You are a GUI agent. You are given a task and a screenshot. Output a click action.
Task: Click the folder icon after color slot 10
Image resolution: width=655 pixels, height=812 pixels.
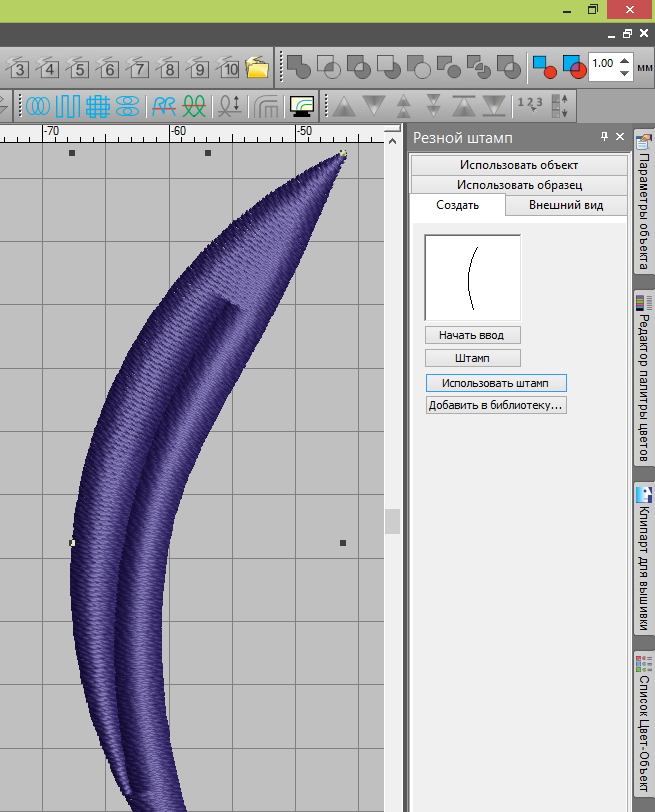(x=257, y=68)
